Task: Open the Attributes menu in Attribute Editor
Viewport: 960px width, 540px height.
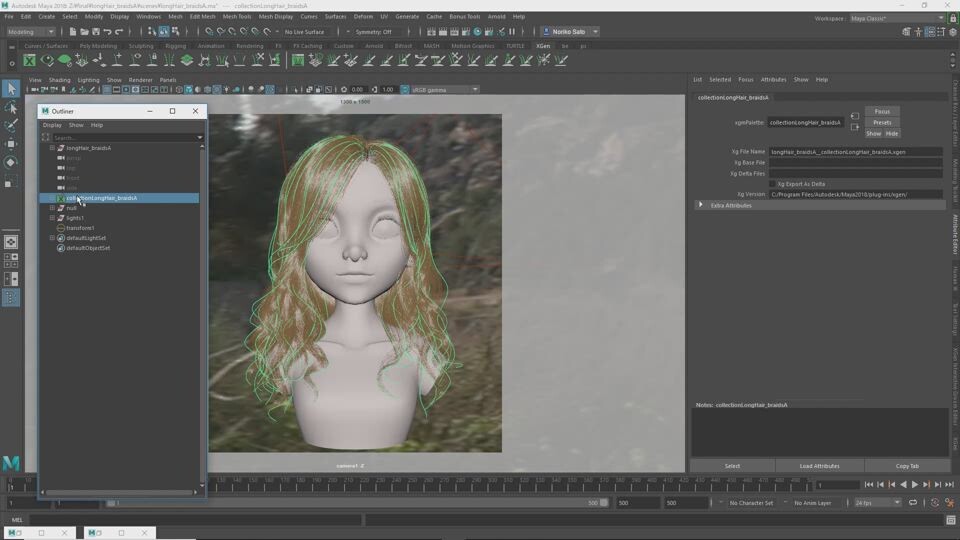Action: click(x=773, y=80)
